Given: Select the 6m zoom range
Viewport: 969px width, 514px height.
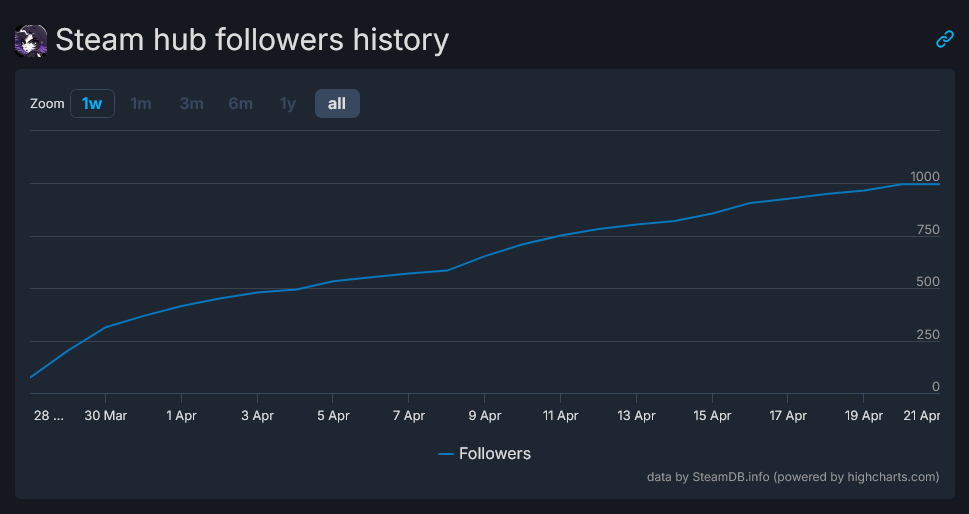Looking at the screenshot, I should (240, 103).
